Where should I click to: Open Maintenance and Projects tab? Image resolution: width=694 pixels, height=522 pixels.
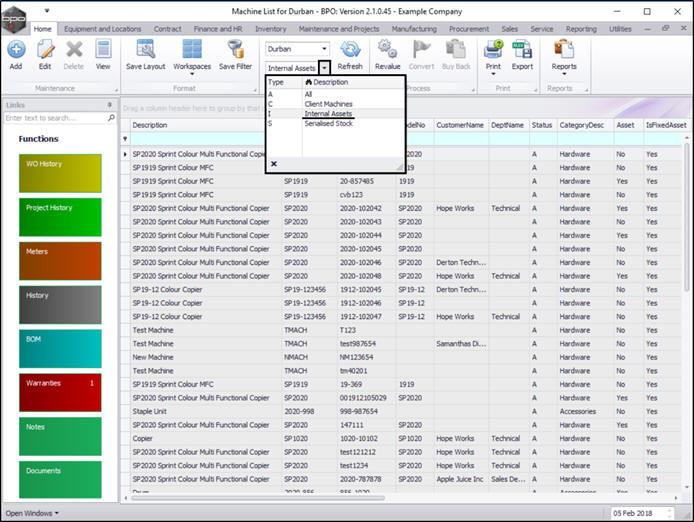[x=339, y=29]
